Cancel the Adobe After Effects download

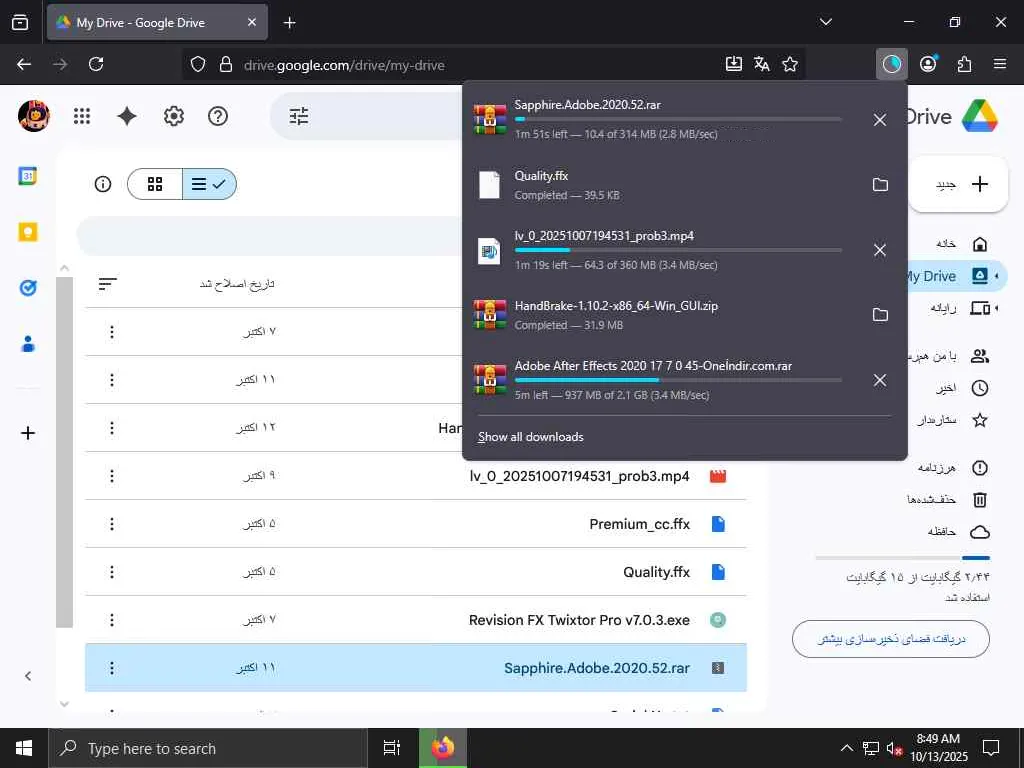coord(880,380)
